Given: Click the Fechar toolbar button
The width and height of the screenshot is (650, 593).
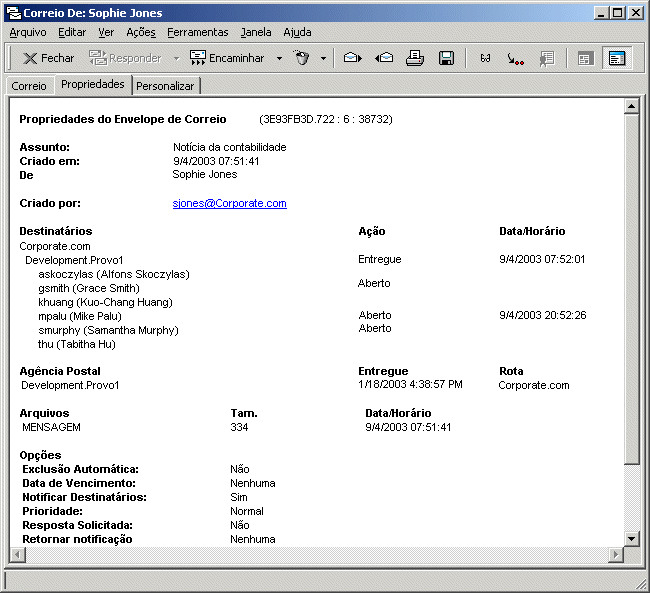Looking at the screenshot, I should coord(48,58).
